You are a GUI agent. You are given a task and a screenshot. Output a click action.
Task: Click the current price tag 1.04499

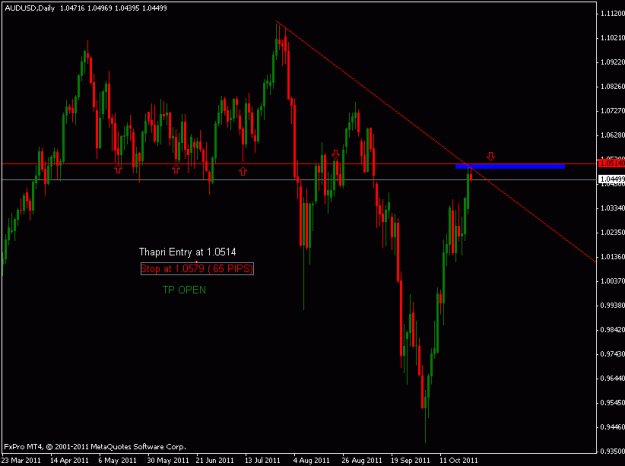coord(612,179)
